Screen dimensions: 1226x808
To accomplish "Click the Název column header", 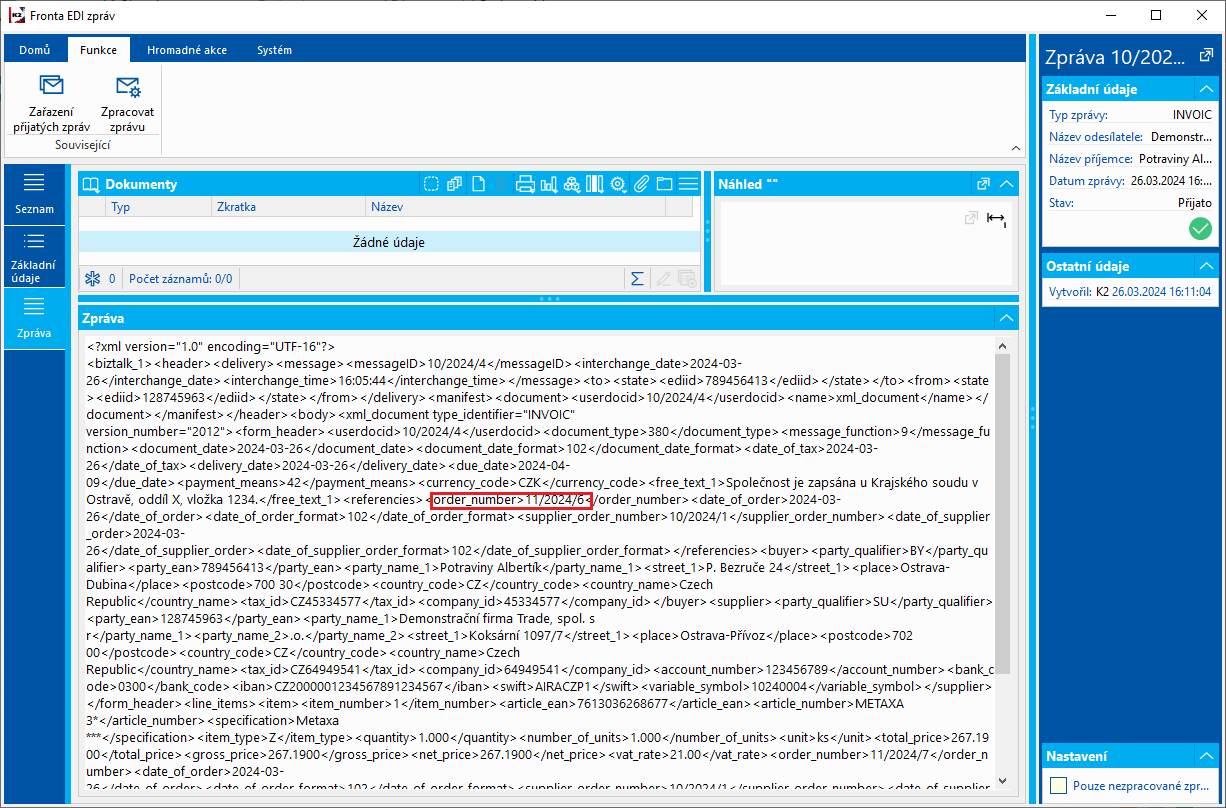I will click(x=516, y=207).
